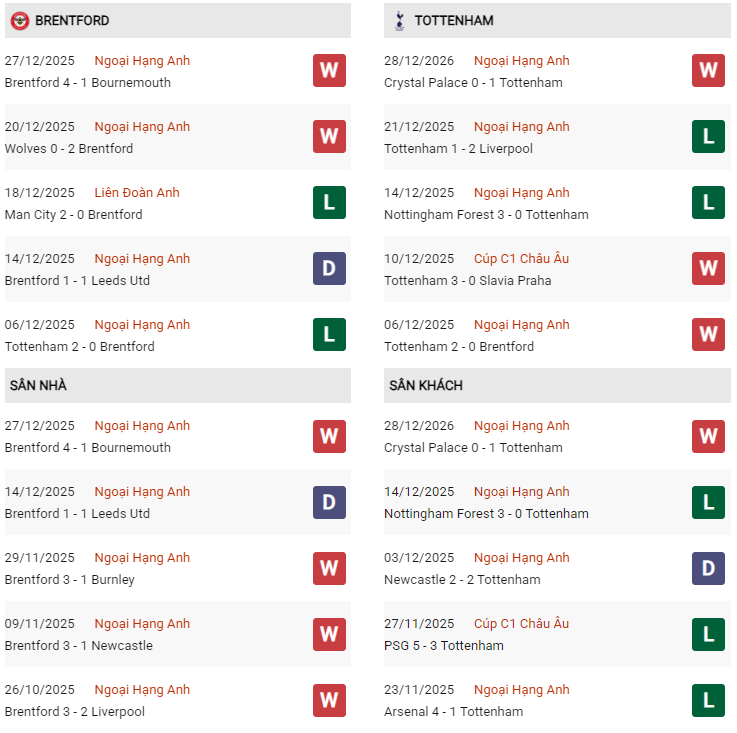This screenshot has height=733, width=737.
Task: Click the L badge for Arsenal 4-1 Tottenham
Action: pos(708,700)
